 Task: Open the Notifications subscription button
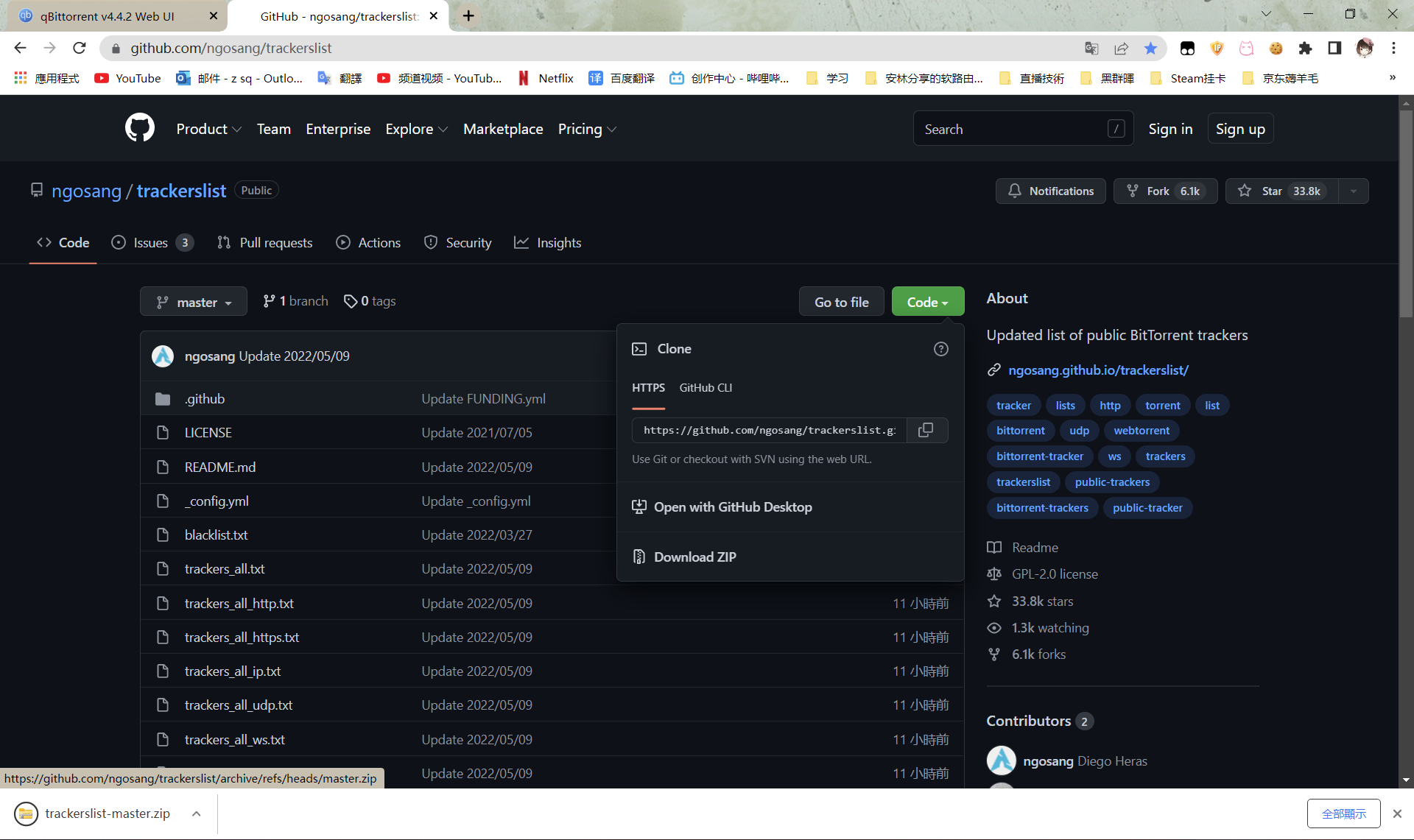(1051, 191)
